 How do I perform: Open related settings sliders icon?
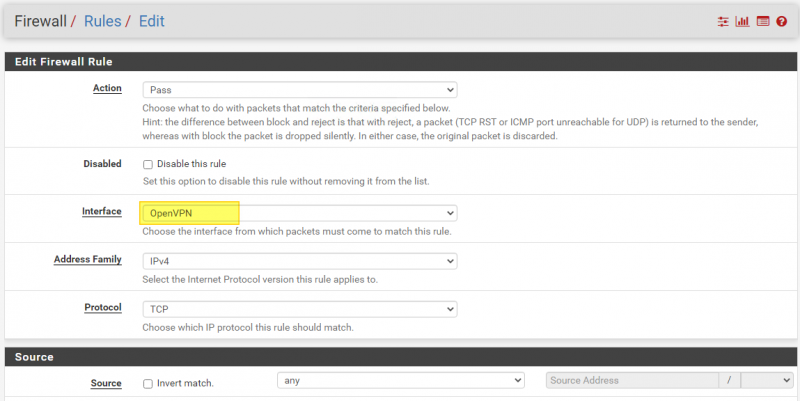[723, 21]
